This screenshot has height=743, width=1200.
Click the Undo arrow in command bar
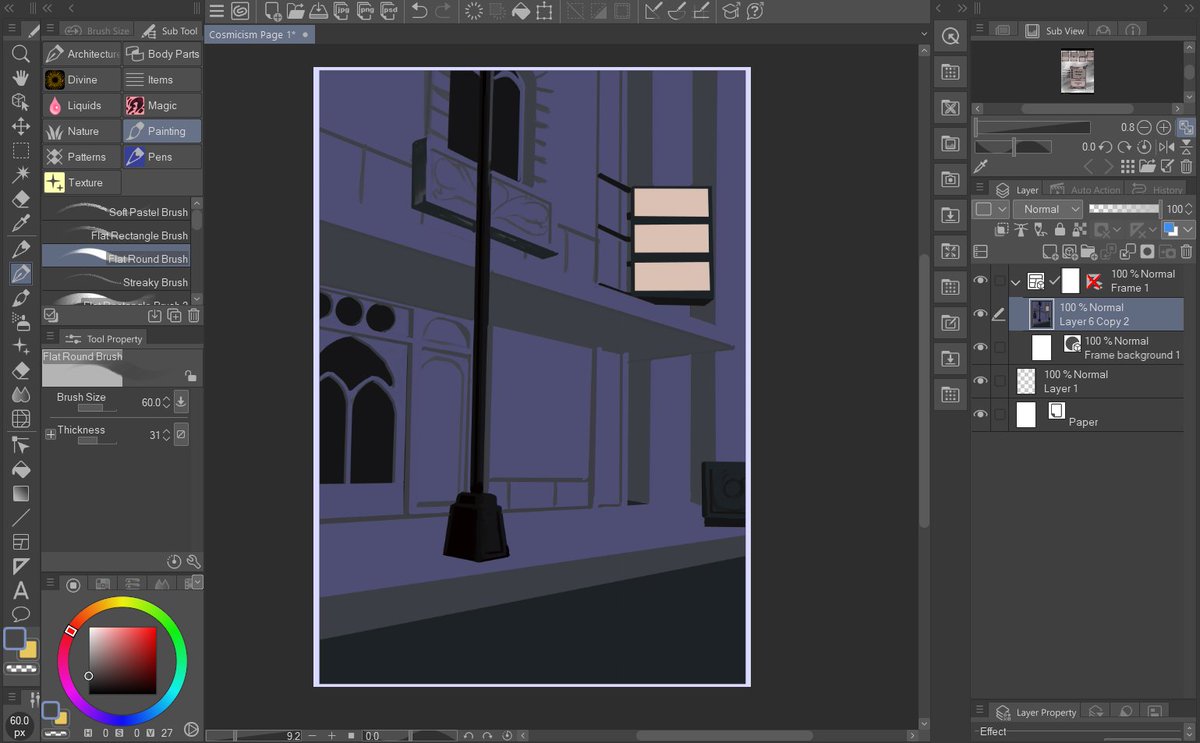(419, 11)
